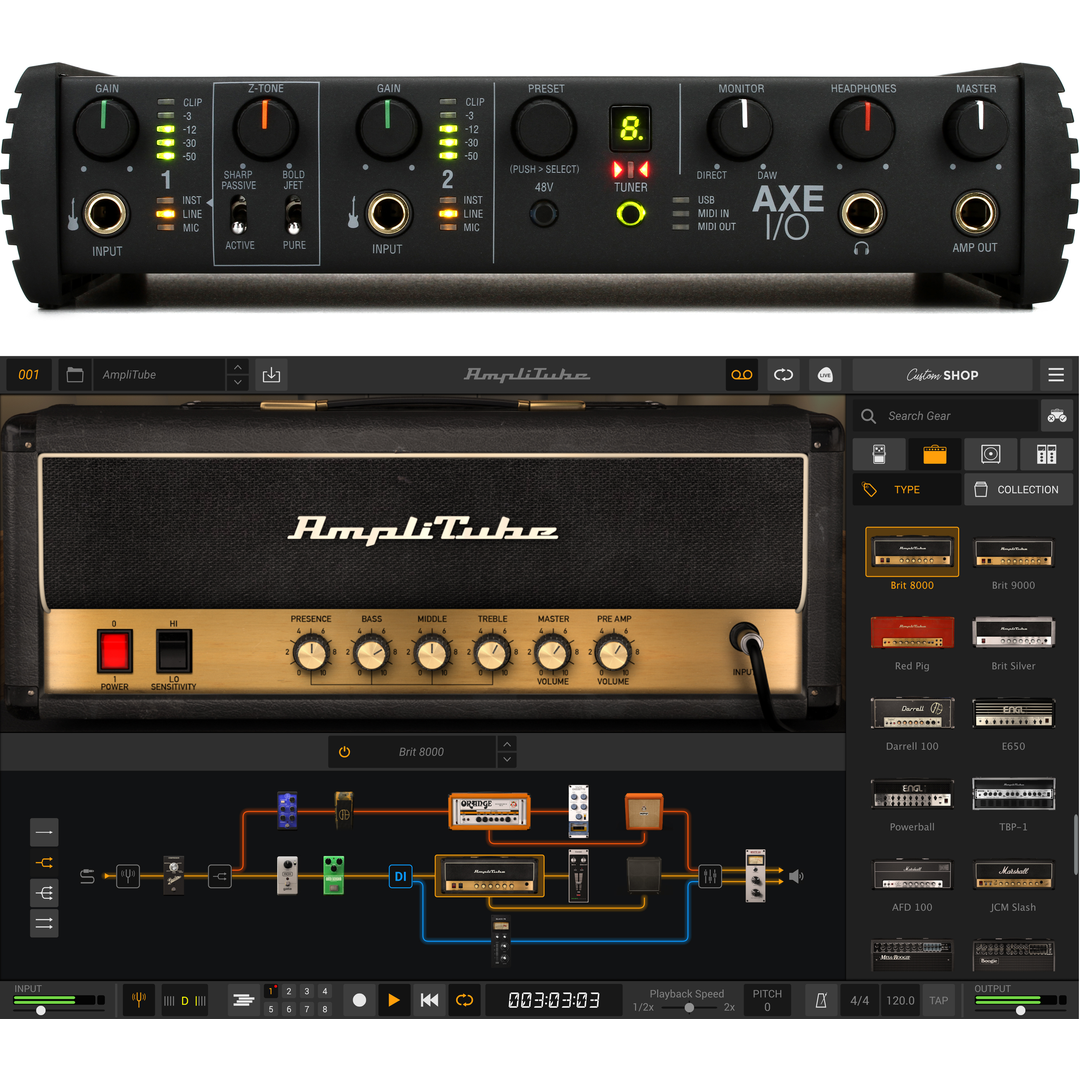Enable Live mode button
Viewport: 1080px width, 1080px height.
pos(825,375)
